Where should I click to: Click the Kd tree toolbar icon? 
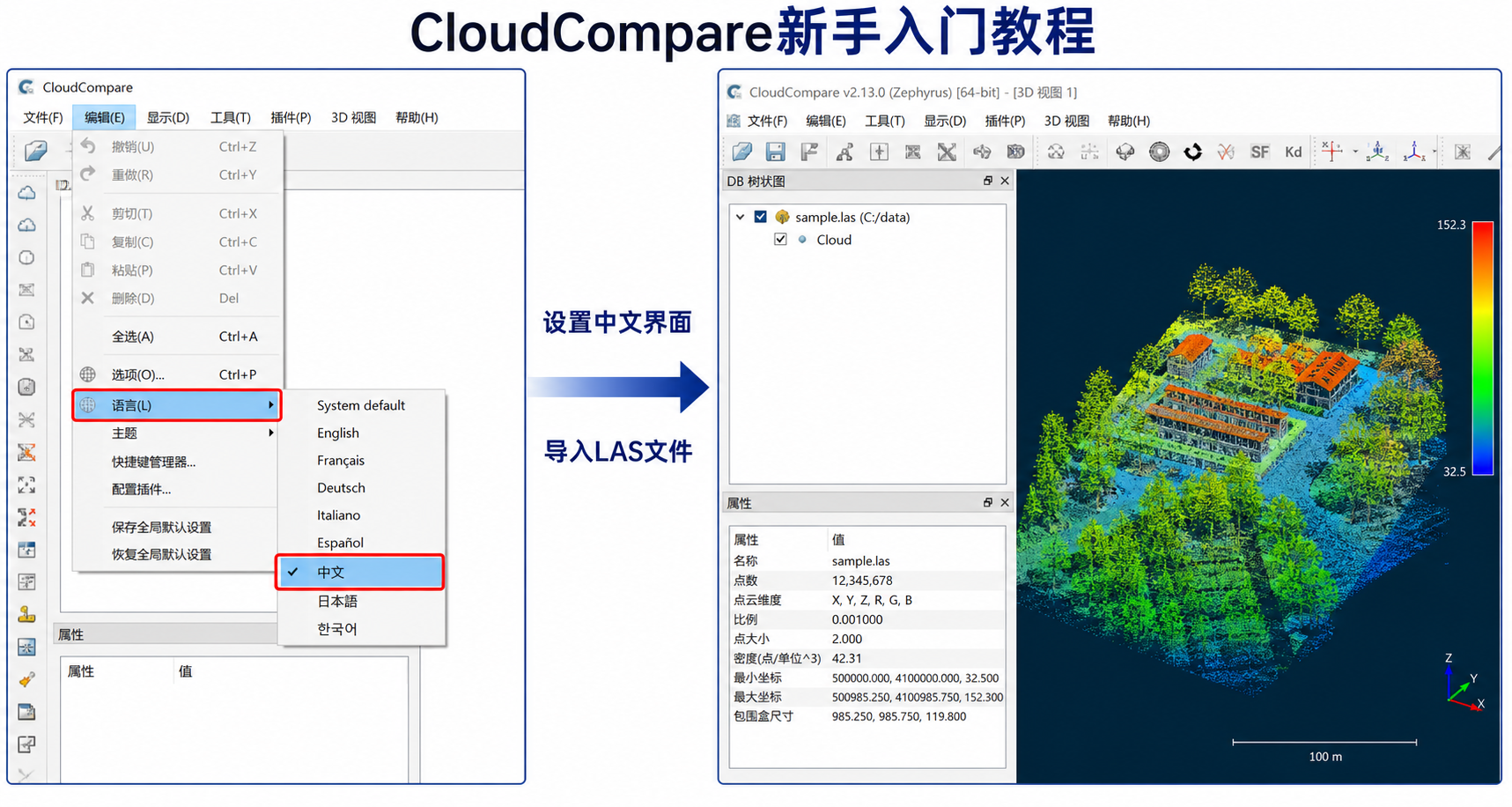click(x=1293, y=152)
